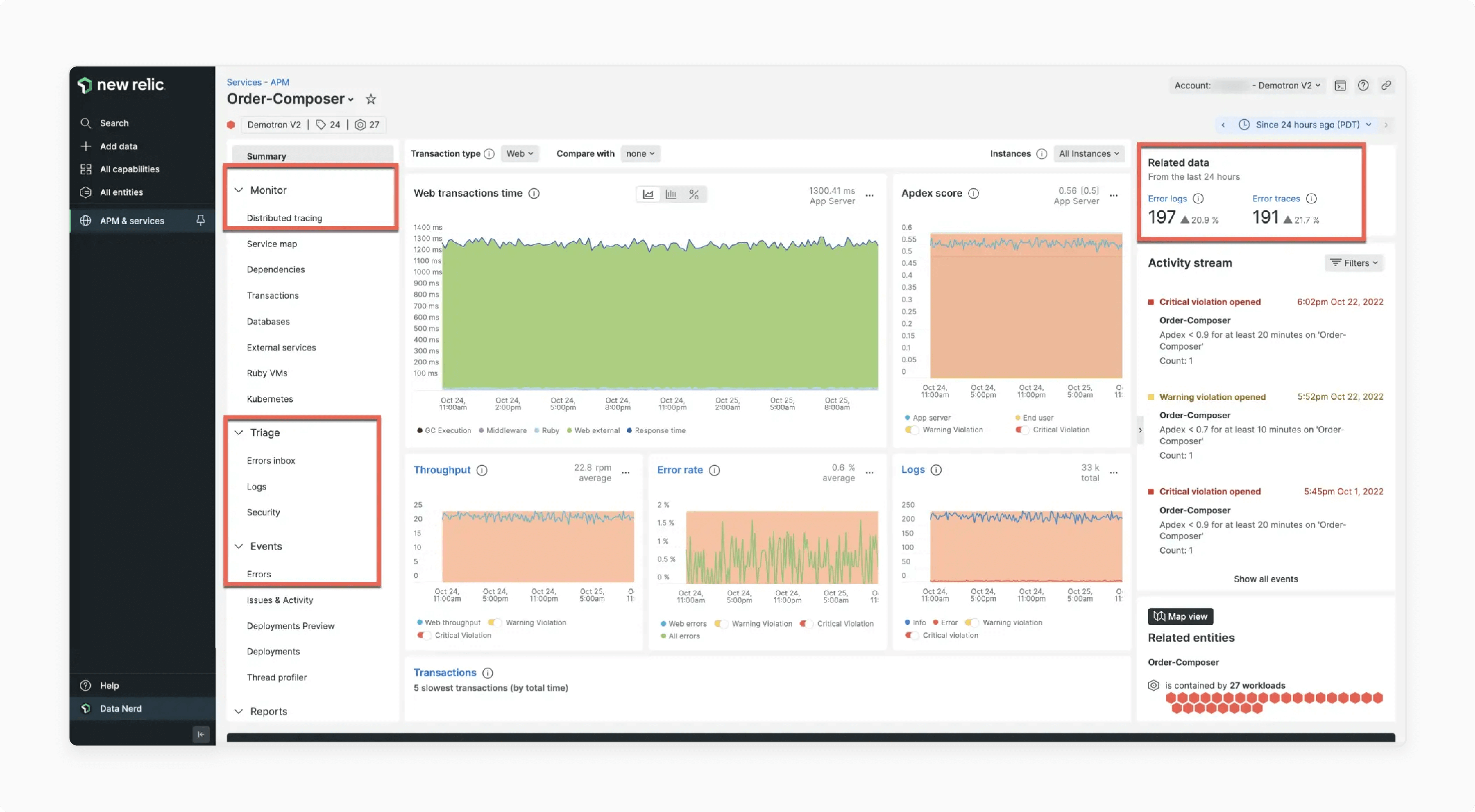
Task: Go to previous time range arrow
Action: [1223, 125]
